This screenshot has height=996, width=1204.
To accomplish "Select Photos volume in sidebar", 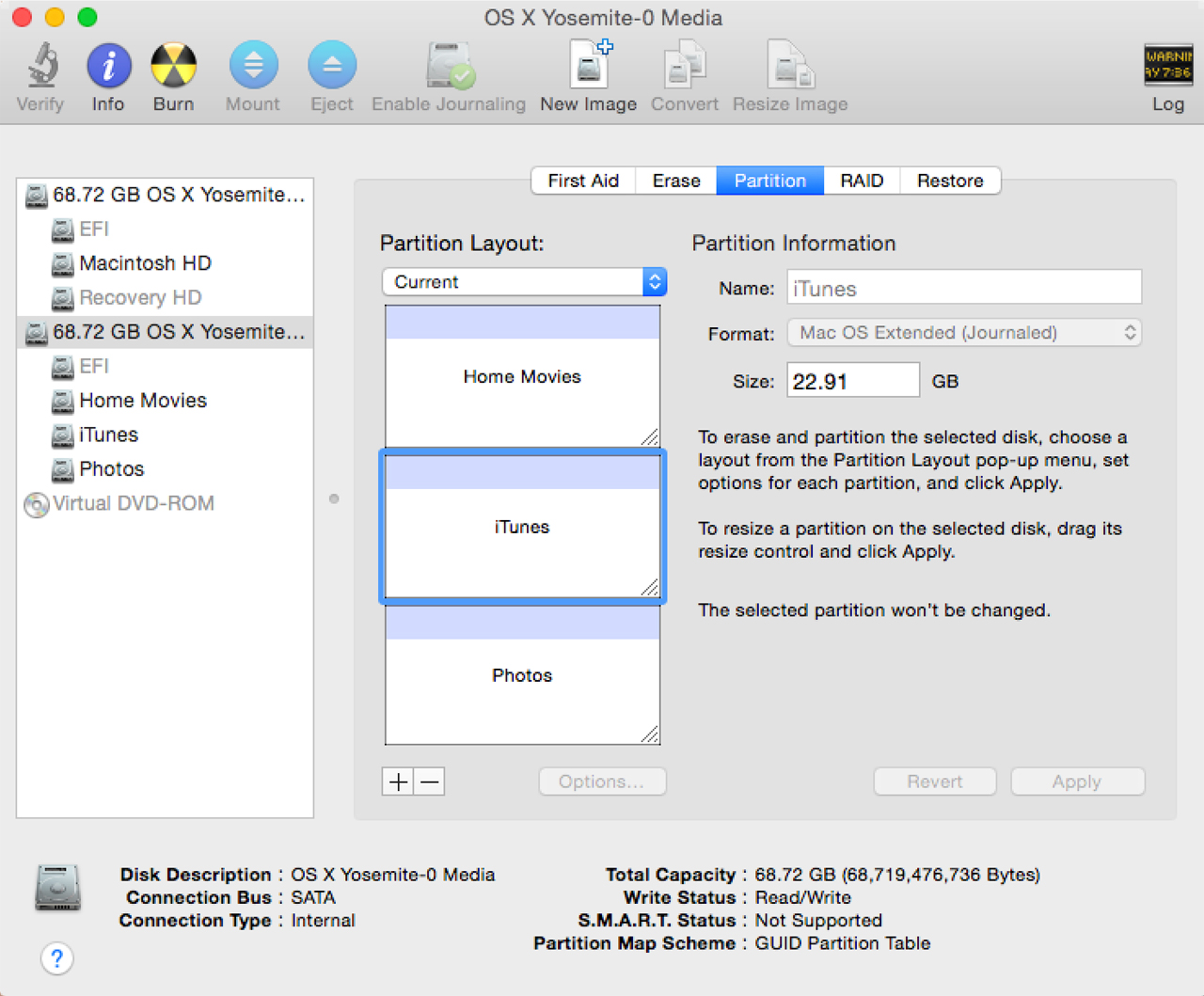I will [x=166, y=469].
